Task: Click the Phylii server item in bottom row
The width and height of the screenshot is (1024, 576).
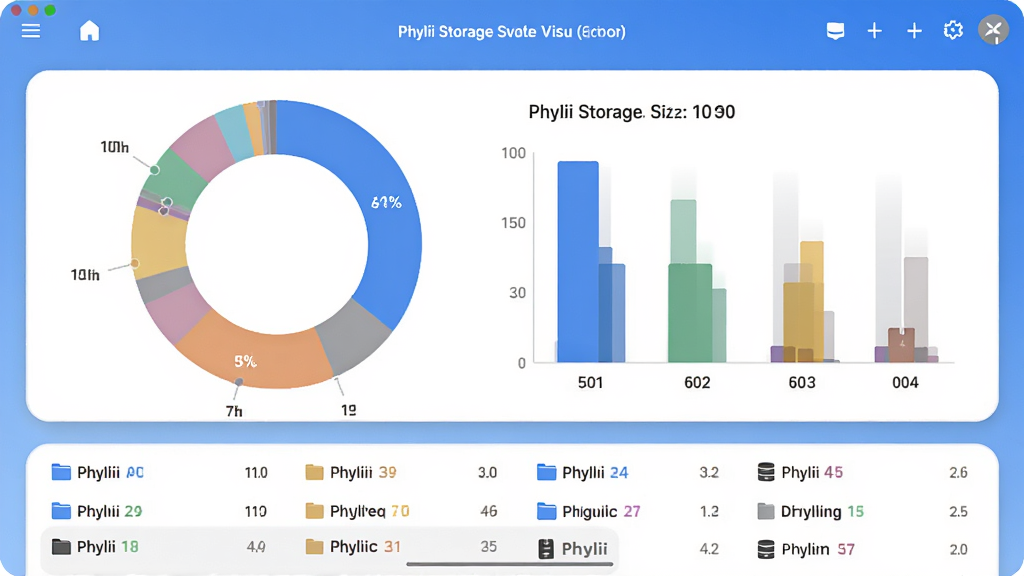Action: point(573,549)
